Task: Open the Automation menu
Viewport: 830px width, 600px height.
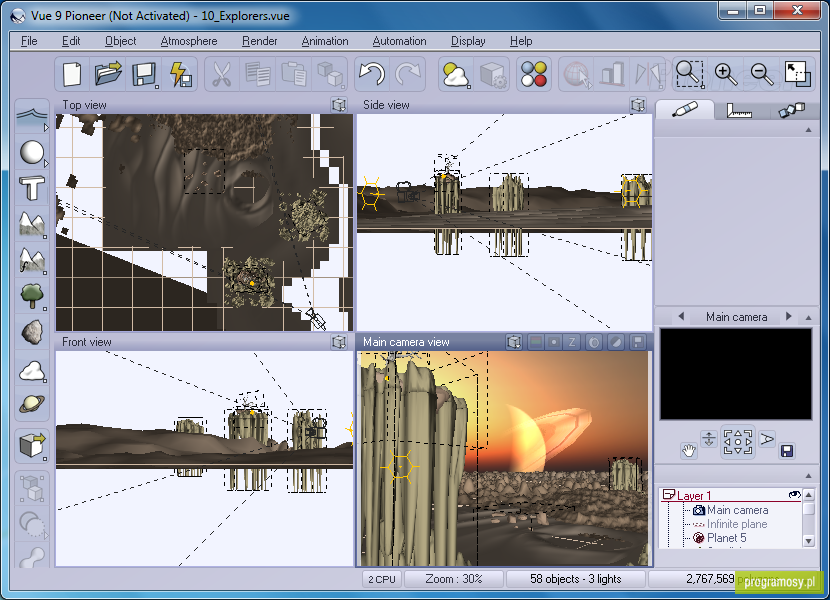Action: pyautogui.click(x=399, y=41)
